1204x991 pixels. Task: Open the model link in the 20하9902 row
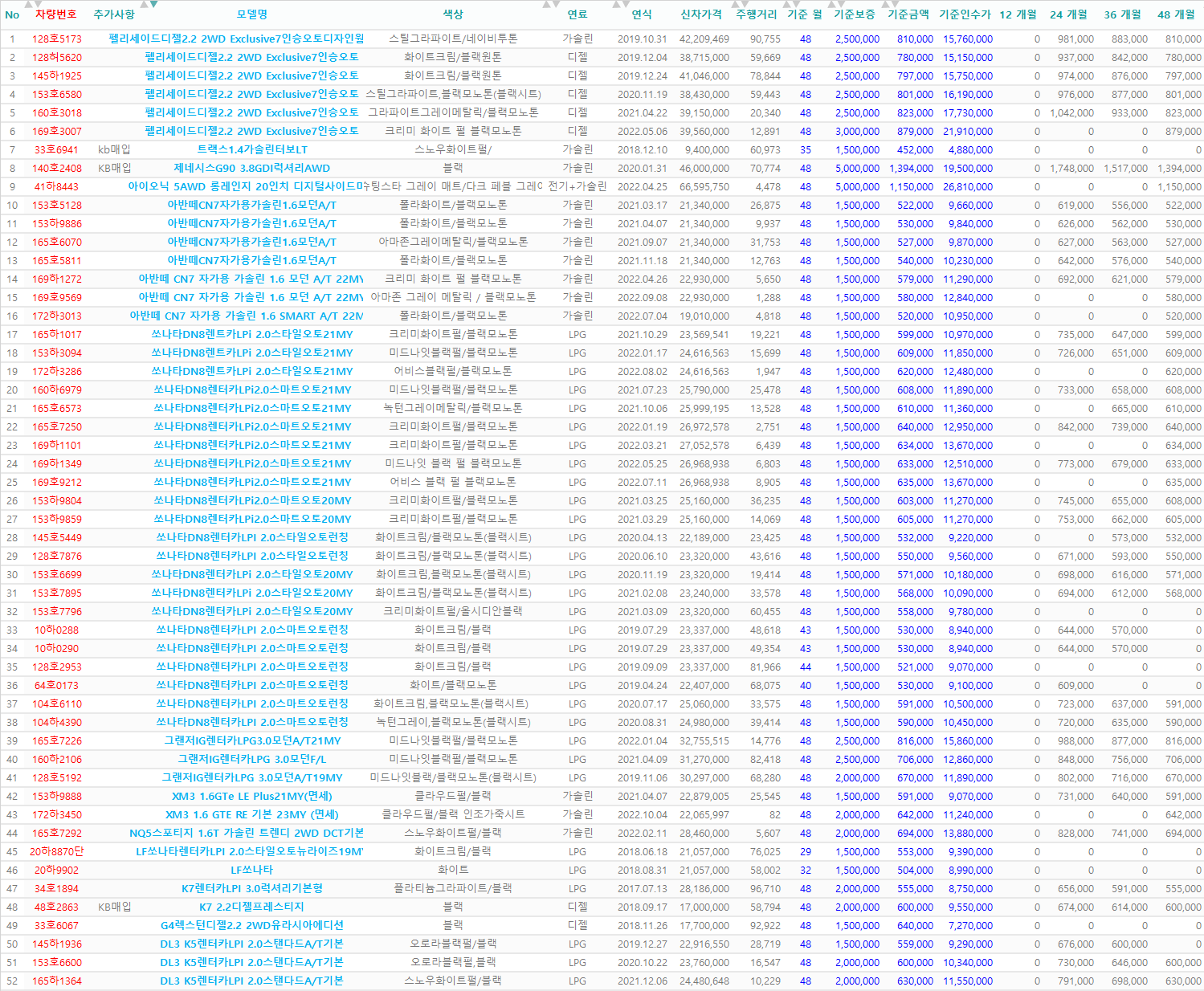(252, 870)
